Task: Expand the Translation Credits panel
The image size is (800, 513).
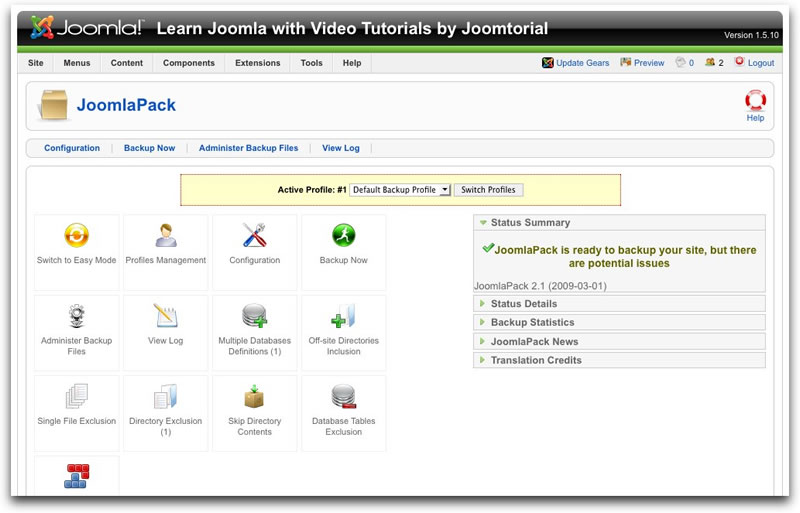Action: click(x=619, y=360)
